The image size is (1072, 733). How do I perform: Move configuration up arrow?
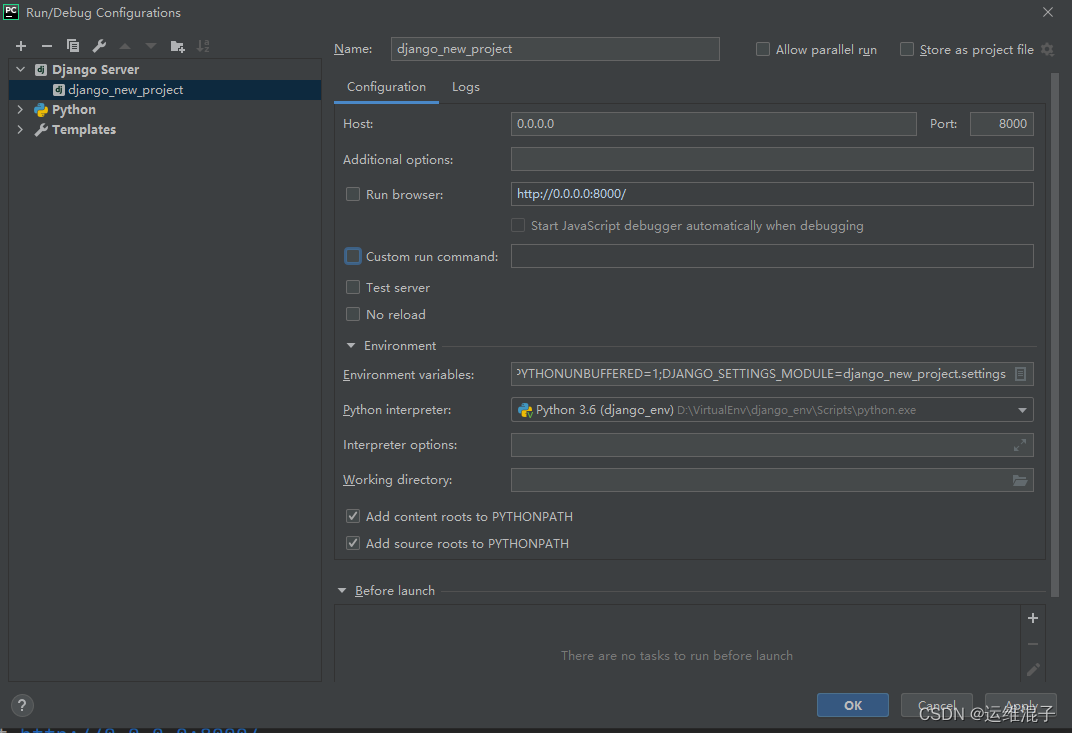click(x=125, y=46)
